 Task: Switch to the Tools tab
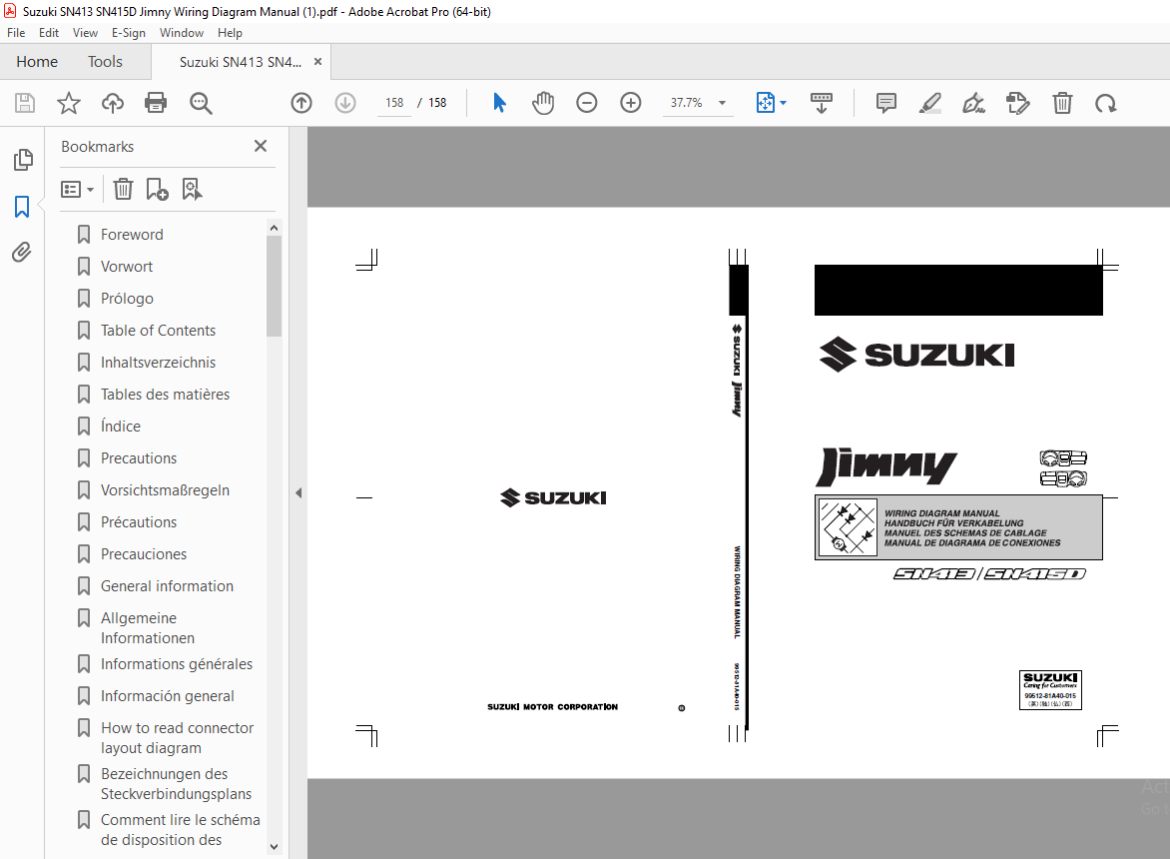(x=104, y=62)
